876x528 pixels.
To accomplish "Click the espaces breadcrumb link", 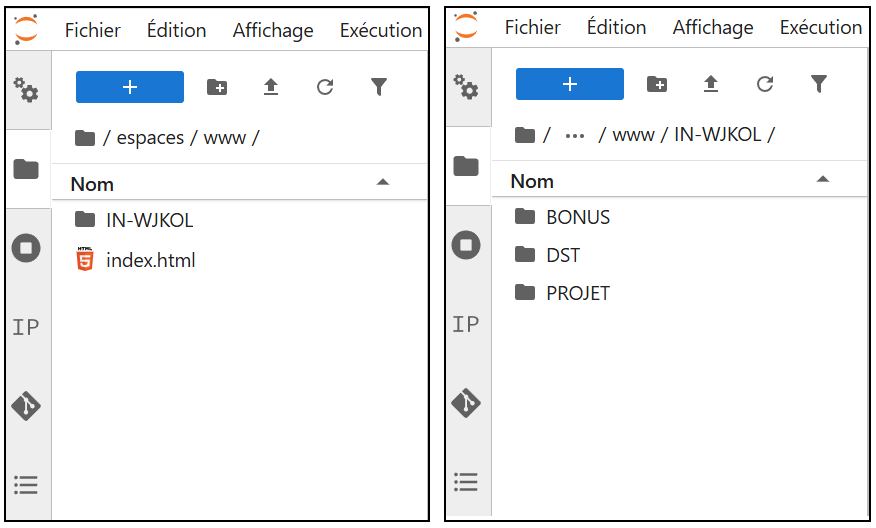I will pyautogui.click(x=150, y=138).
